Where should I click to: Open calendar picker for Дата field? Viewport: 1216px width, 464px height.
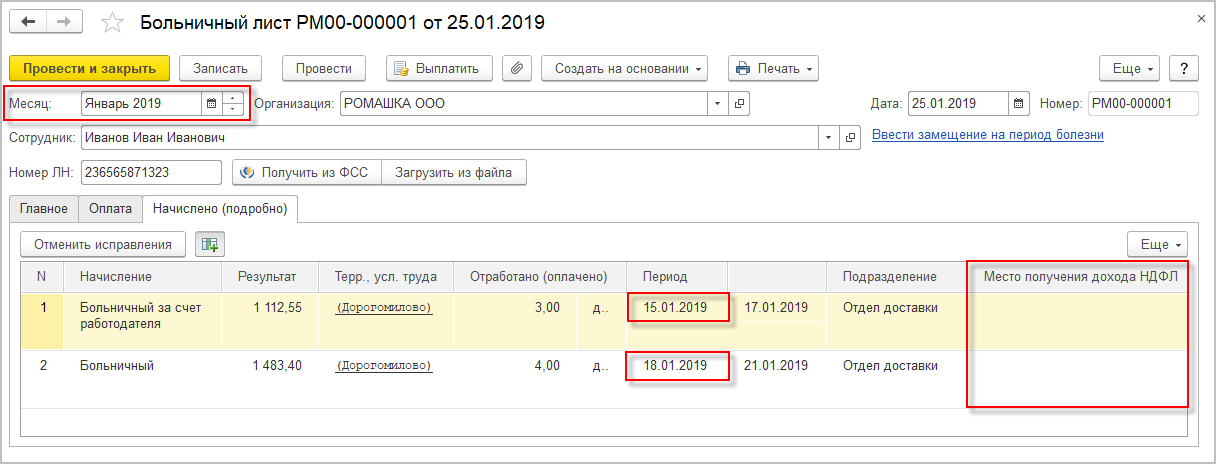tap(1018, 103)
